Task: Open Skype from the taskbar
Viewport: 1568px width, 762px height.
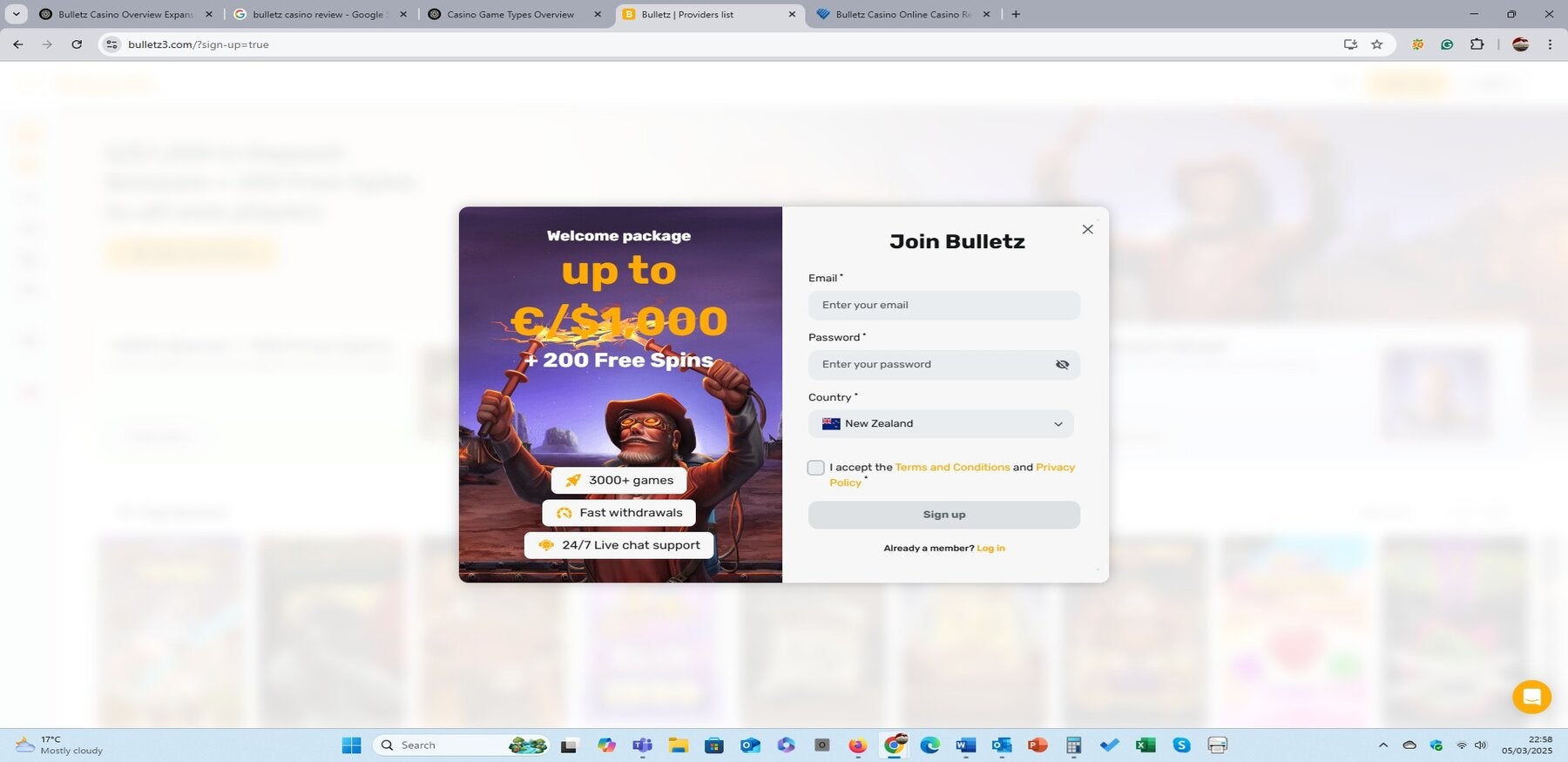Action: (x=1181, y=745)
